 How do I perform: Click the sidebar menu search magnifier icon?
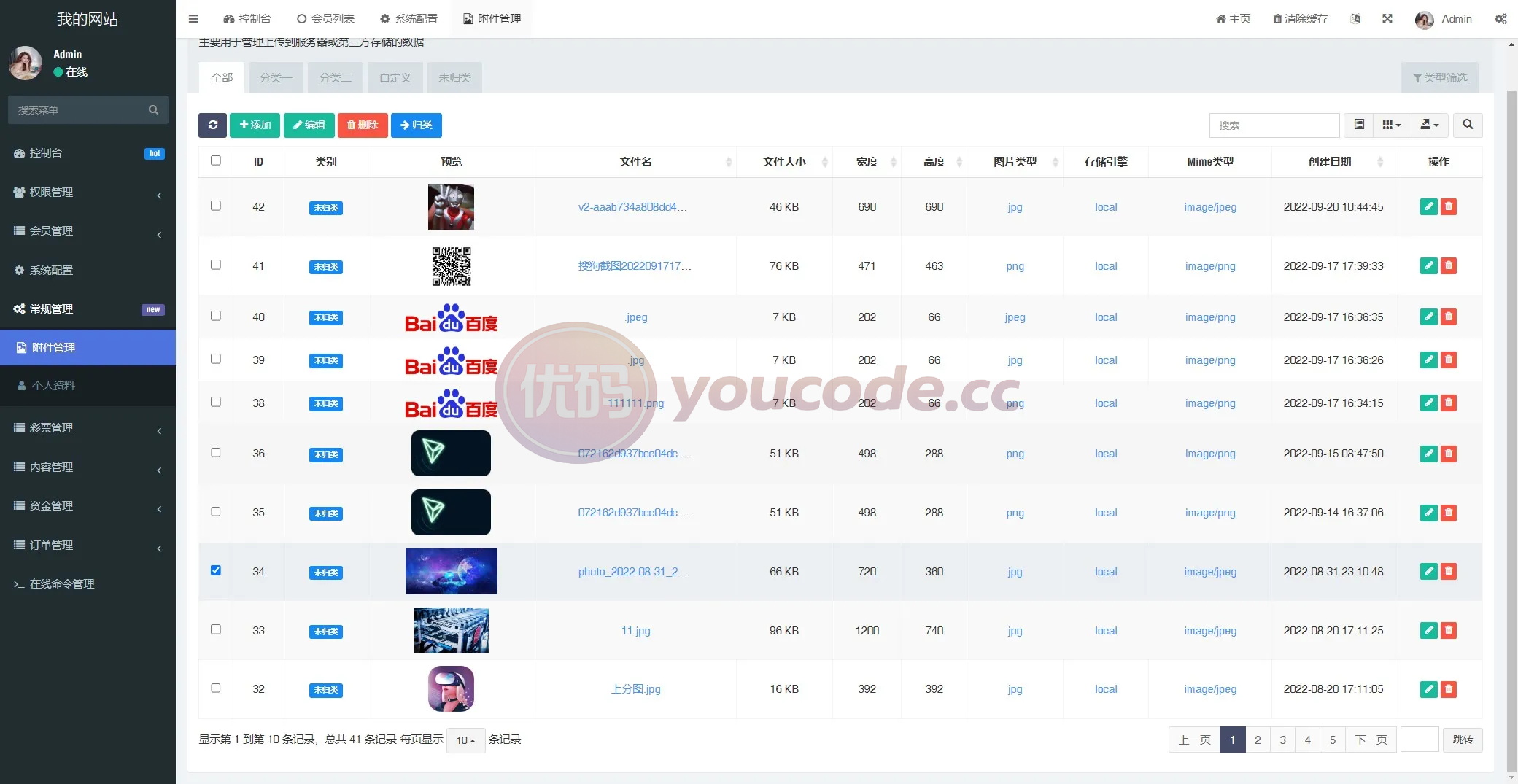pos(153,110)
